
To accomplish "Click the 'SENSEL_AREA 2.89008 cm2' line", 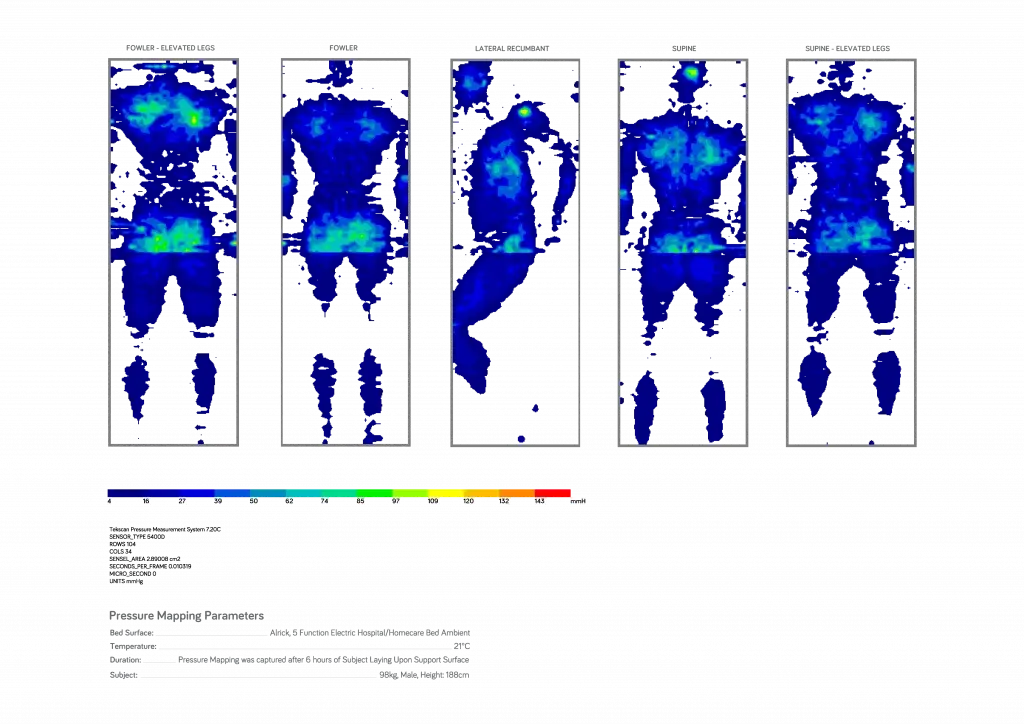I will (x=144, y=559).
